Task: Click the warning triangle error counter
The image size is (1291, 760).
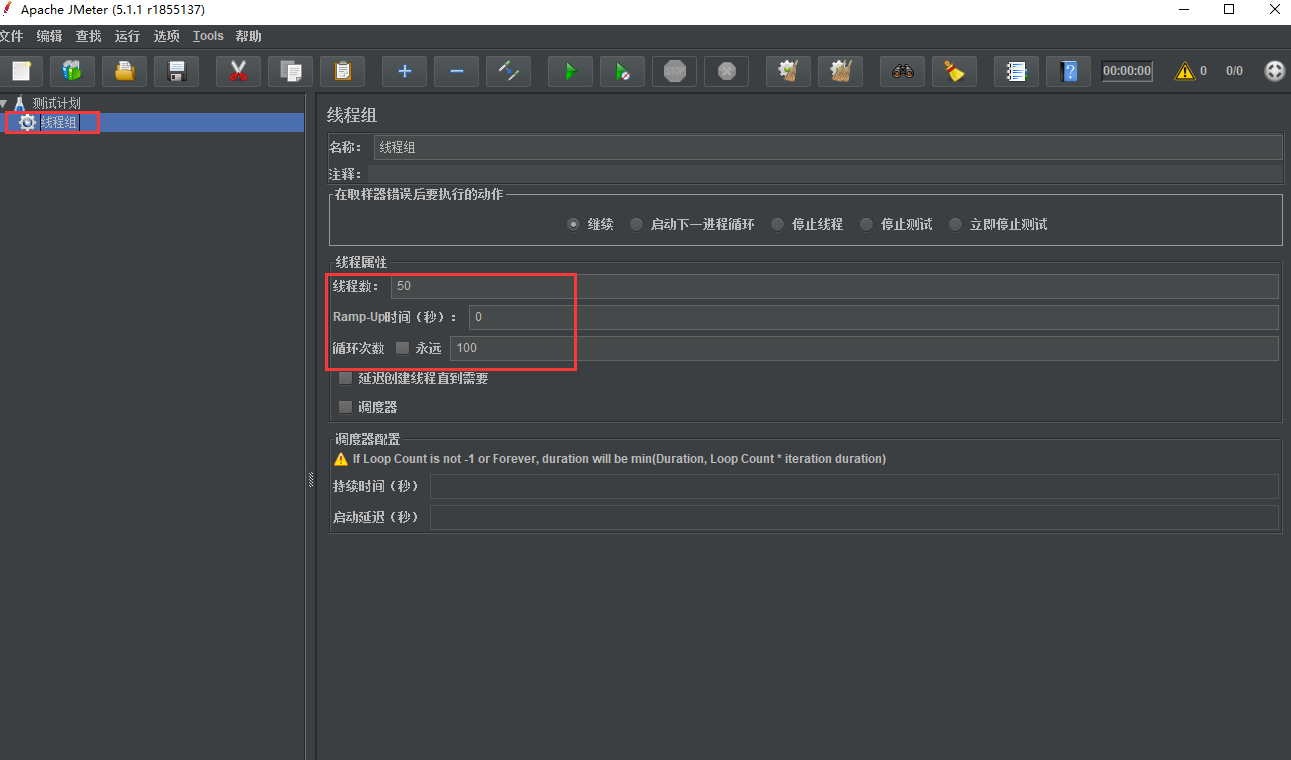Action: coord(1185,71)
